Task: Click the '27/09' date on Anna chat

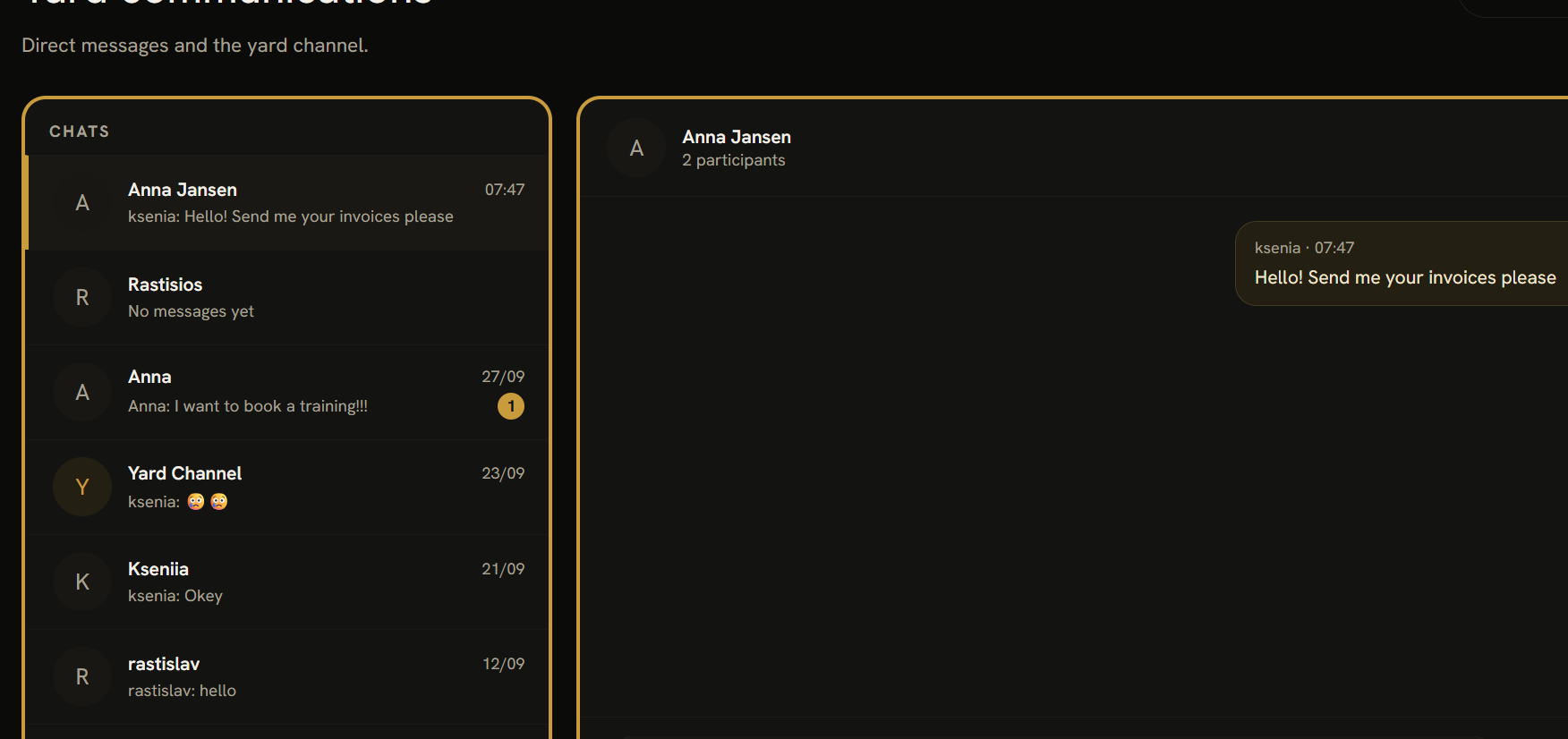Action: click(503, 377)
